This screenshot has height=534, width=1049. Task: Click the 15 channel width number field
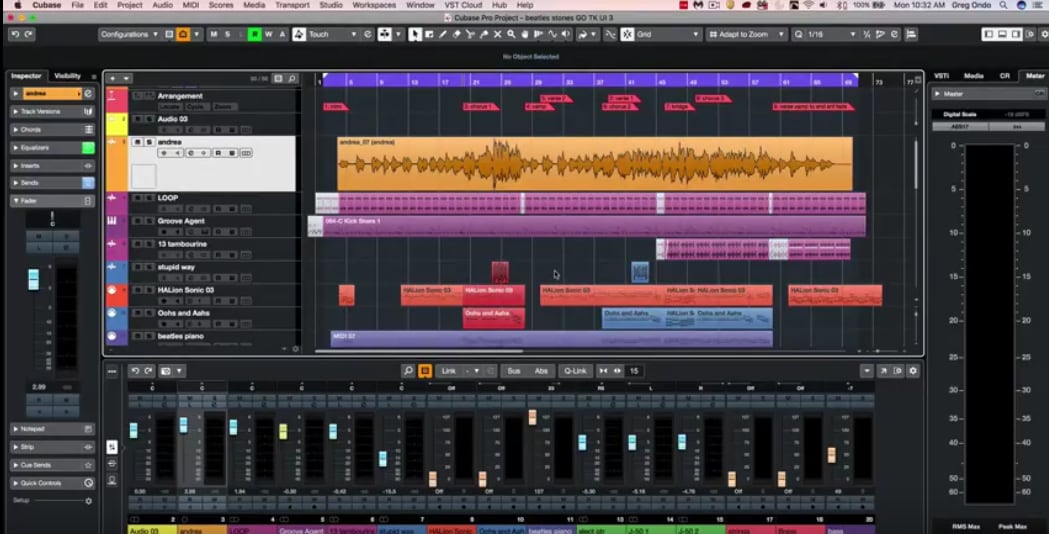(636, 371)
